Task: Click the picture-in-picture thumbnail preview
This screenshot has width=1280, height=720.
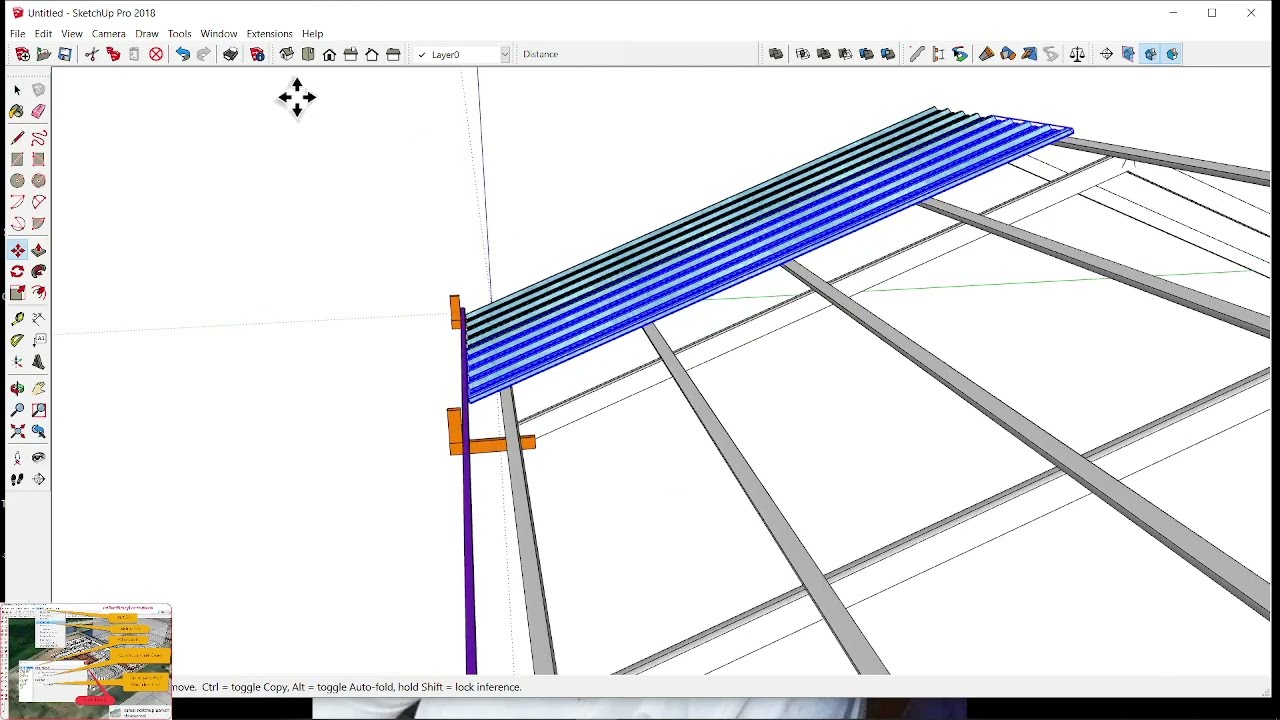Action: tap(86, 661)
